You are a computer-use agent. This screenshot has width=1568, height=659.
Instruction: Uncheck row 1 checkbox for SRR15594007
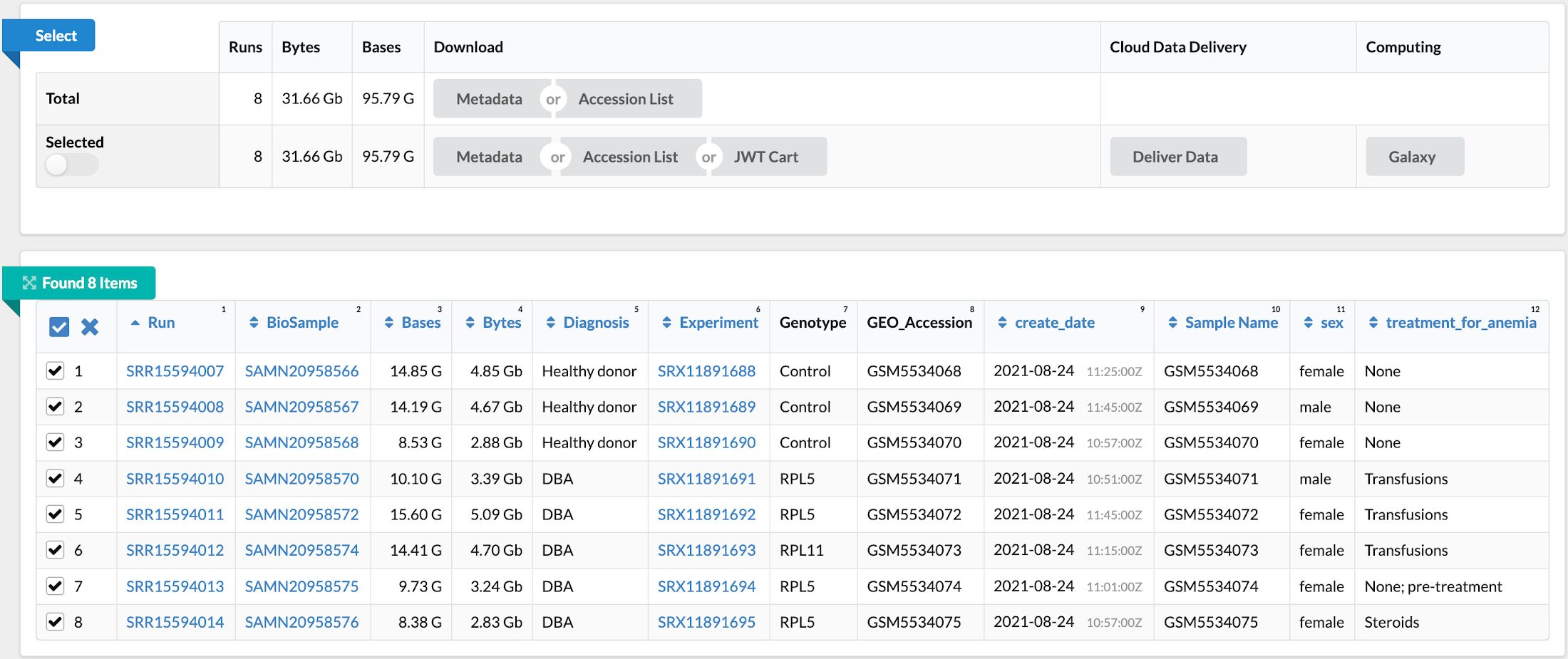56,370
